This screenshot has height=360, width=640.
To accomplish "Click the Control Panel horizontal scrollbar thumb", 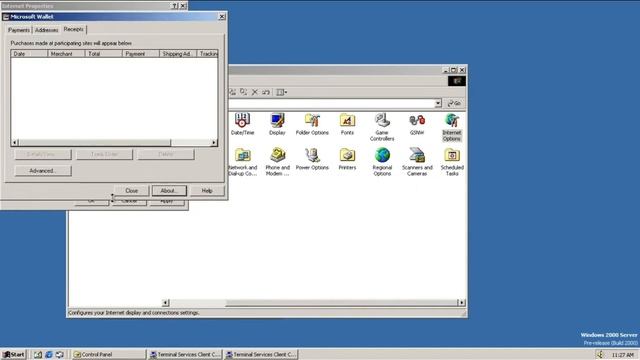I will 342,302.
